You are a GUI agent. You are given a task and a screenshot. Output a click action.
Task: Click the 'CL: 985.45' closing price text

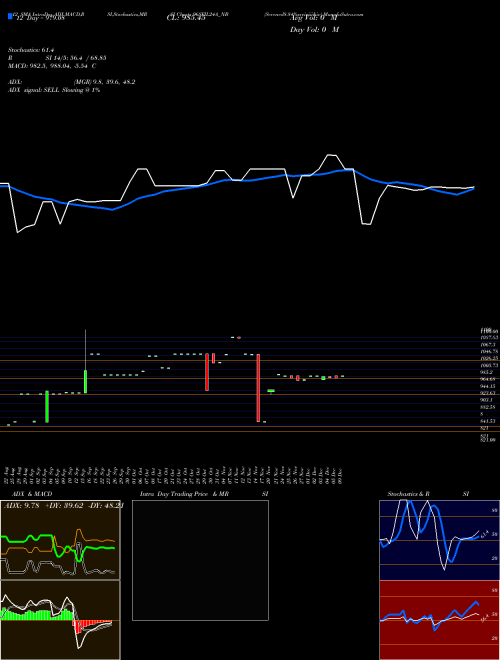(x=186, y=18)
